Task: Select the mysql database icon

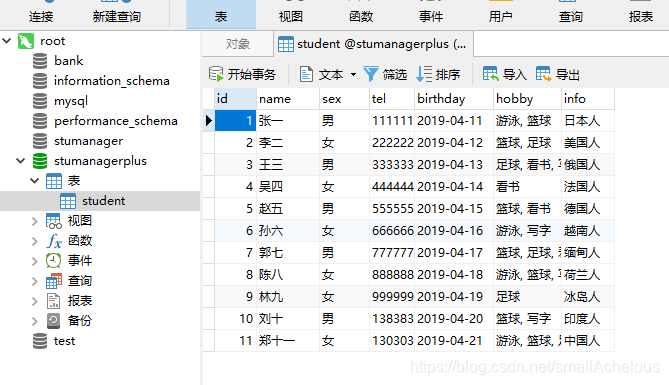Action: [40, 101]
